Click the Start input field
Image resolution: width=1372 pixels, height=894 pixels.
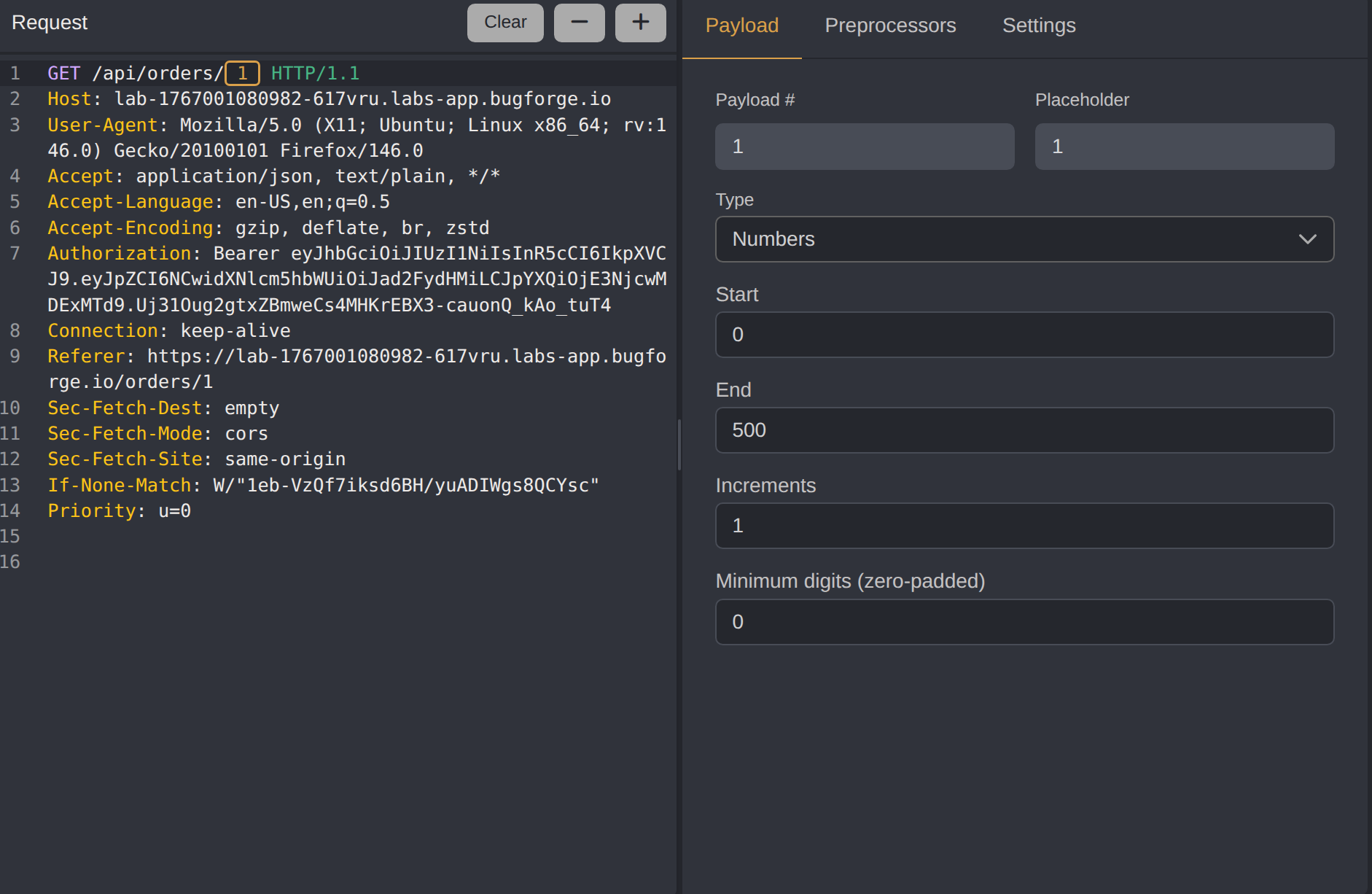(1024, 335)
